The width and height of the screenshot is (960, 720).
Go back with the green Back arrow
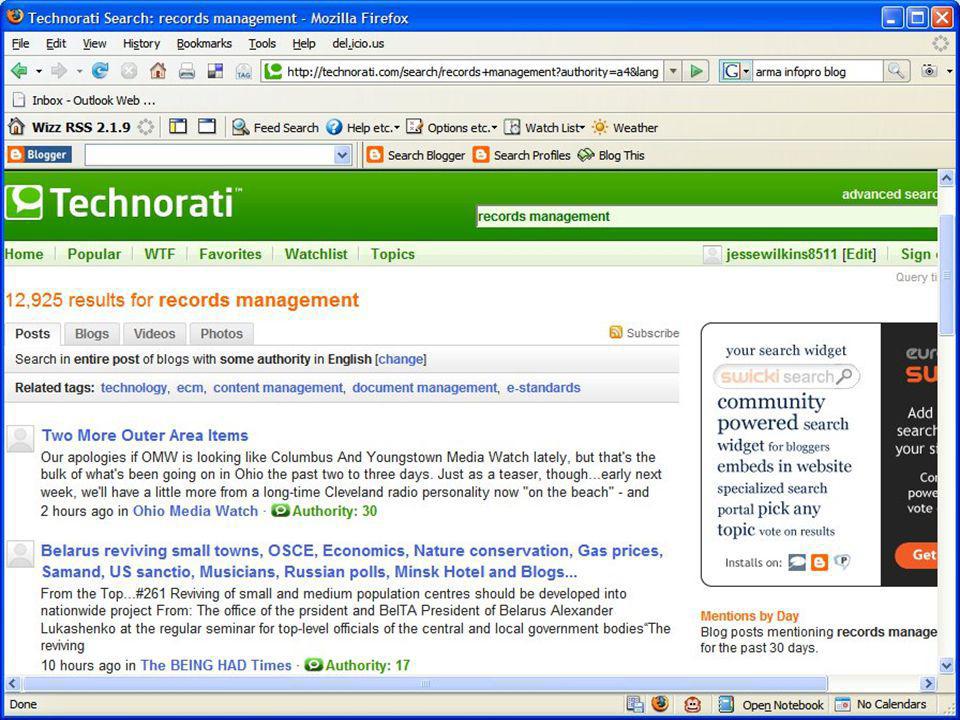click(20, 71)
